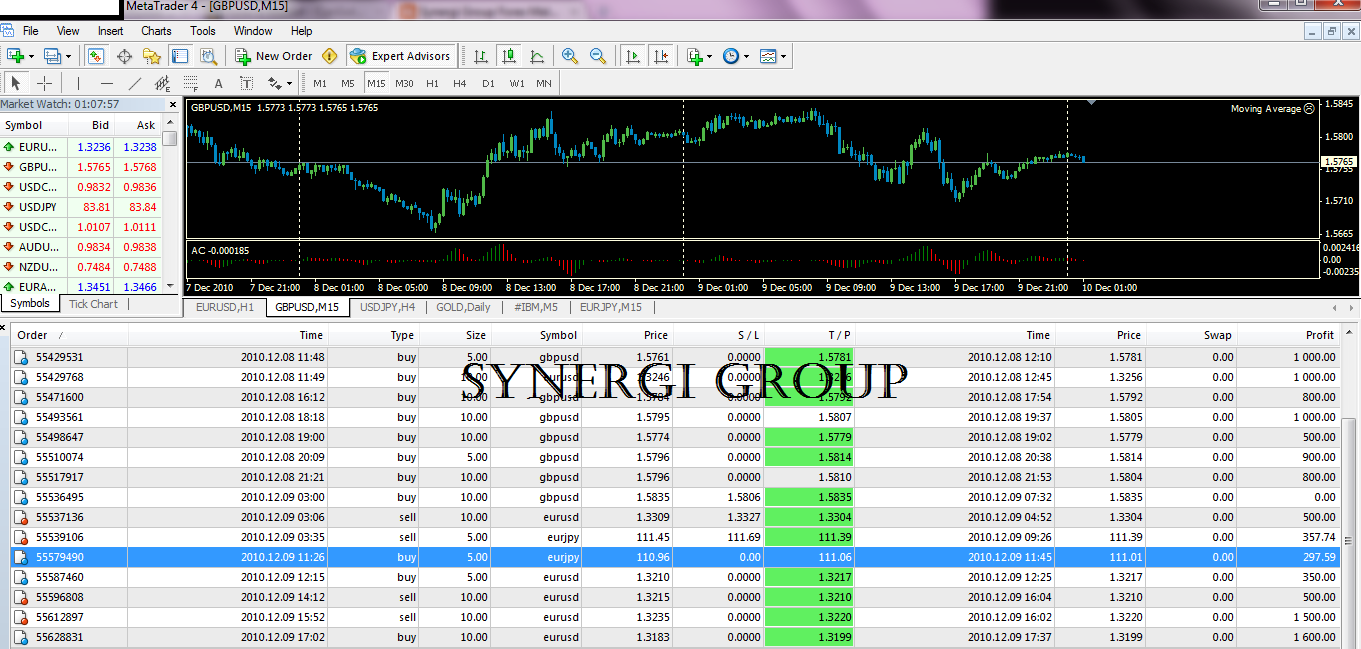Expand the Periods dropdown arrow

[746, 57]
